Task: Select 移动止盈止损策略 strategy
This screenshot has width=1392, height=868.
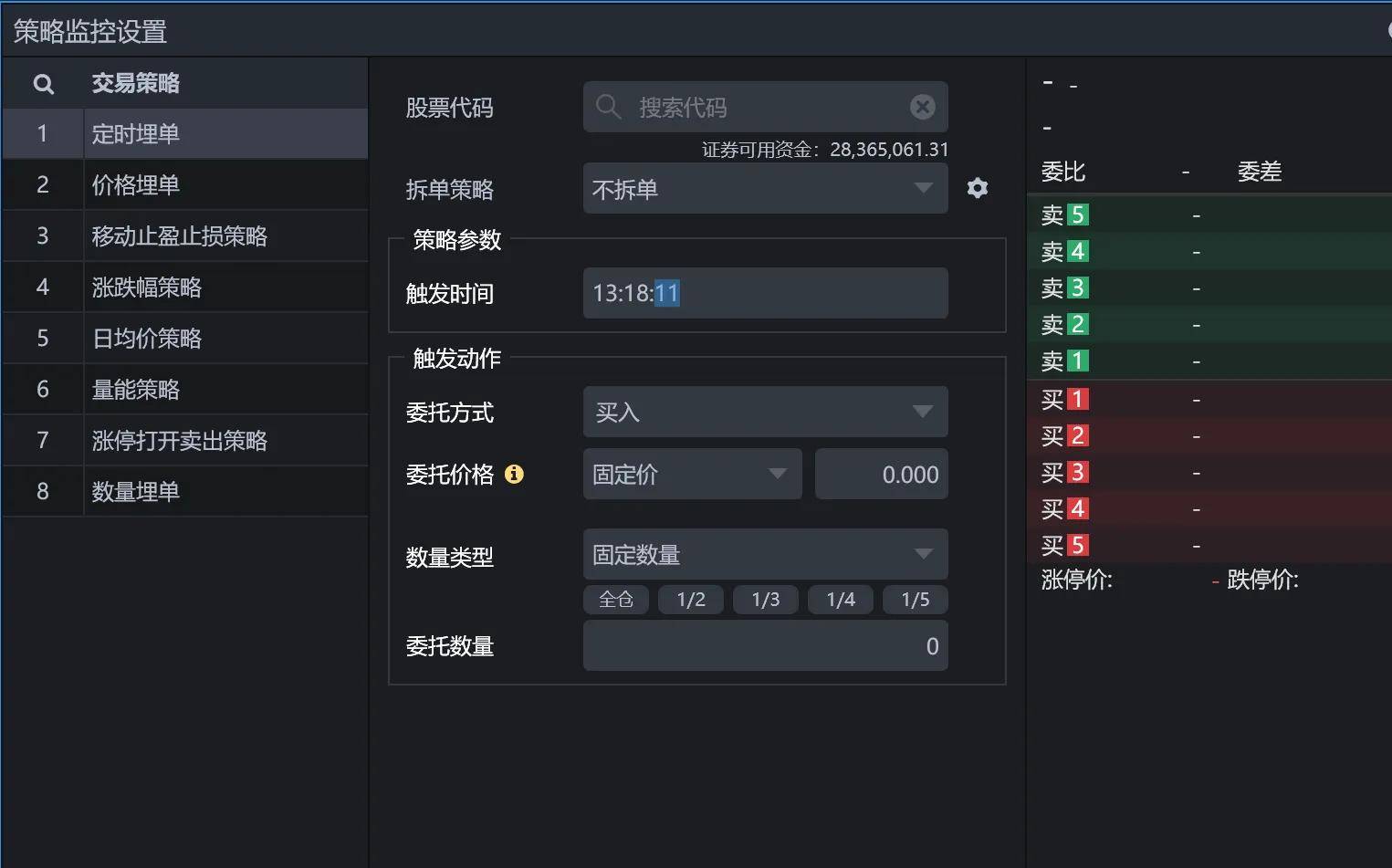Action: pyautogui.click(x=185, y=236)
